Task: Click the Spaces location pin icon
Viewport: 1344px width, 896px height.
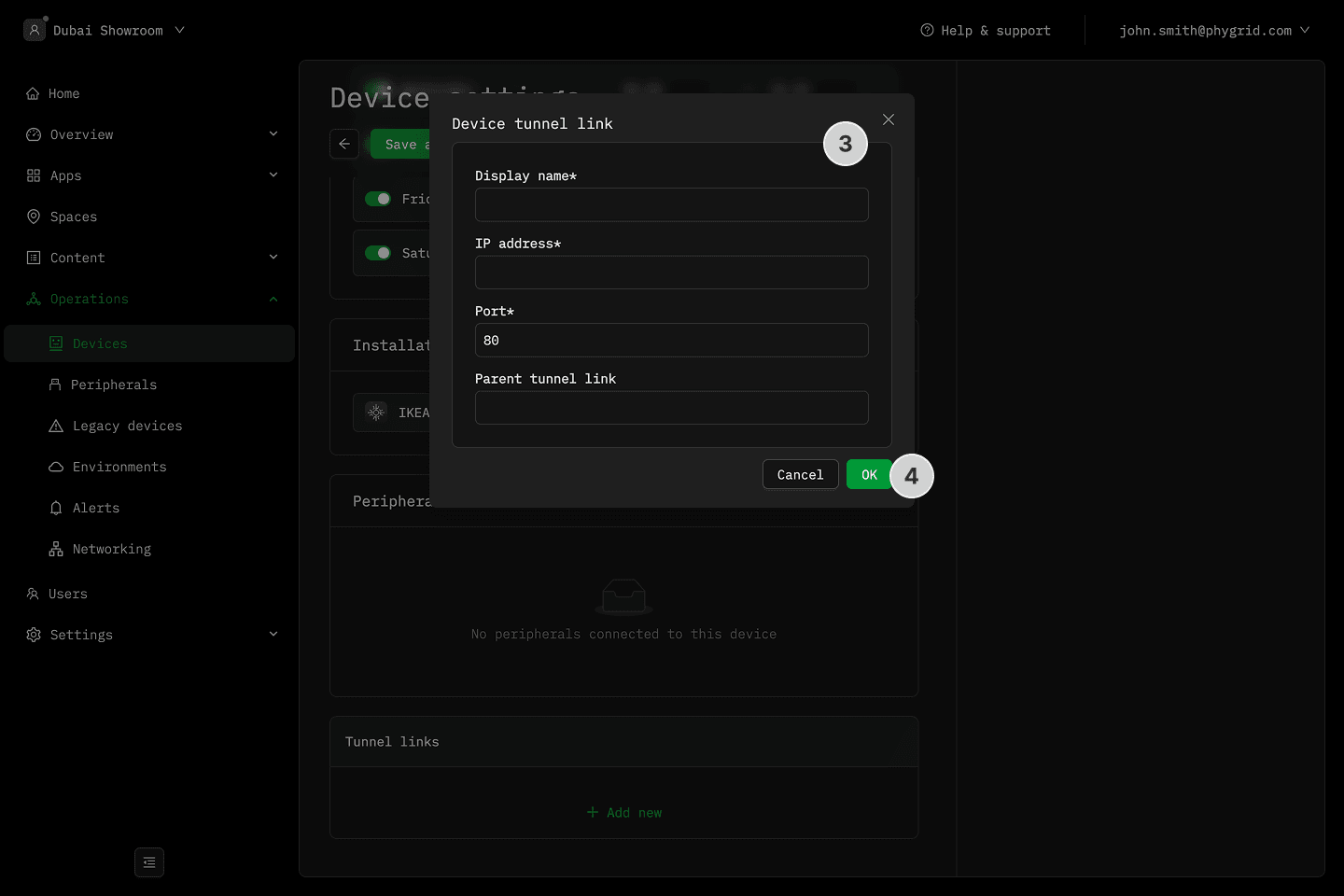Action: pos(34,217)
